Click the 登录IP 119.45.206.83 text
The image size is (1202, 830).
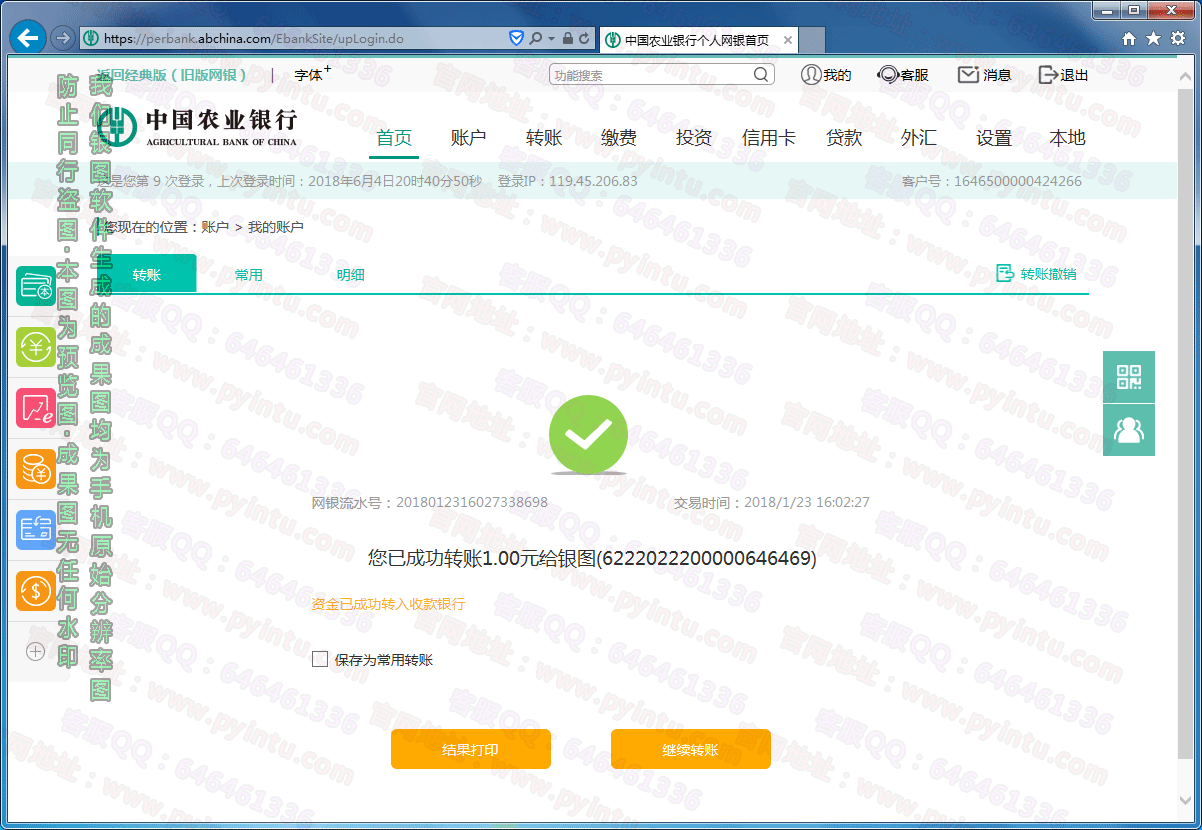[567, 181]
